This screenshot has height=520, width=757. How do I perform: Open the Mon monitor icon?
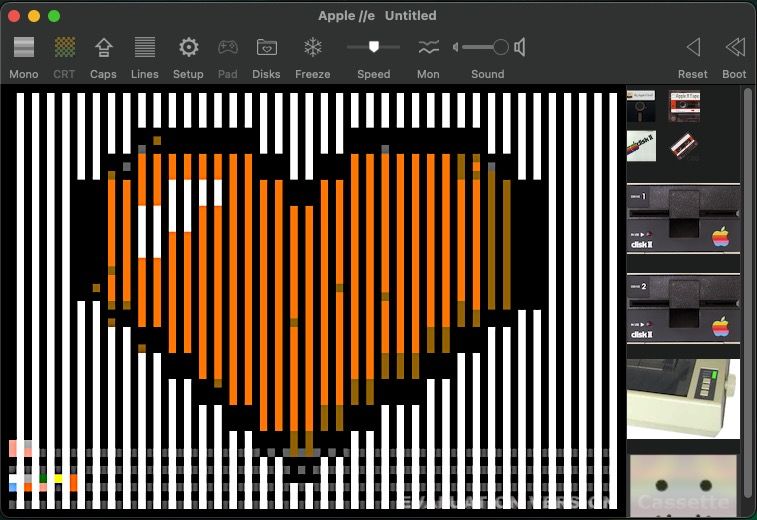coord(428,47)
